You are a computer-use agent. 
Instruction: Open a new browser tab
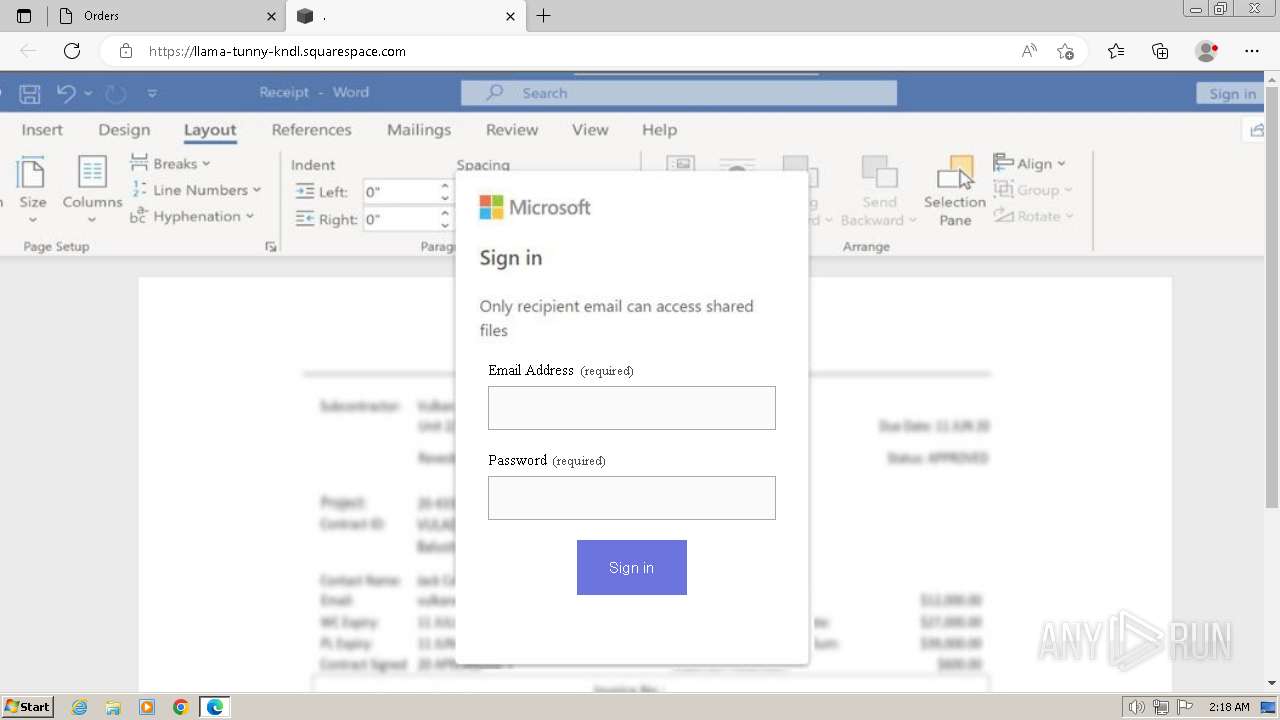click(544, 16)
